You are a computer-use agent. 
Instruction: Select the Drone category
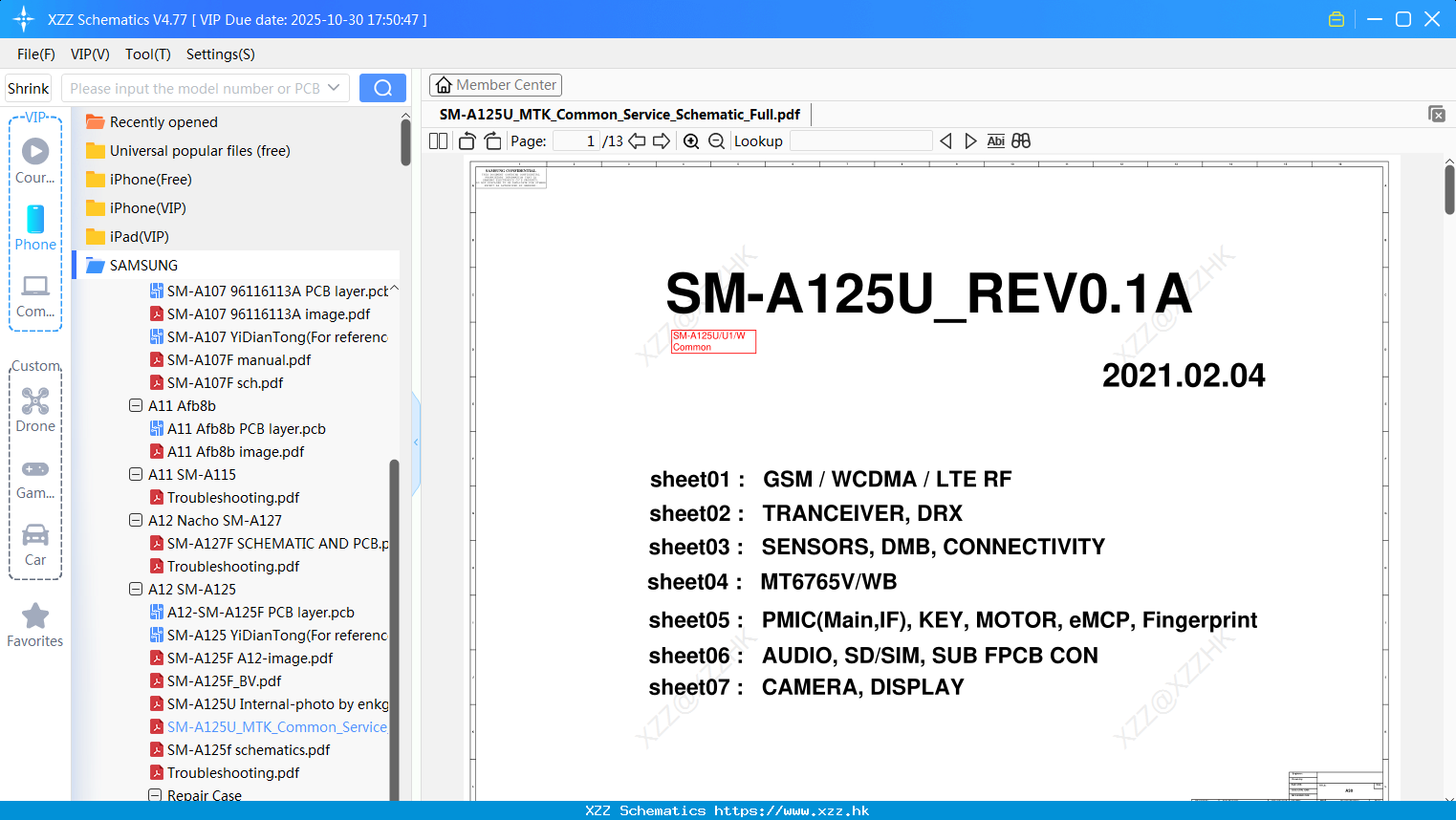[x=35, y=410]
